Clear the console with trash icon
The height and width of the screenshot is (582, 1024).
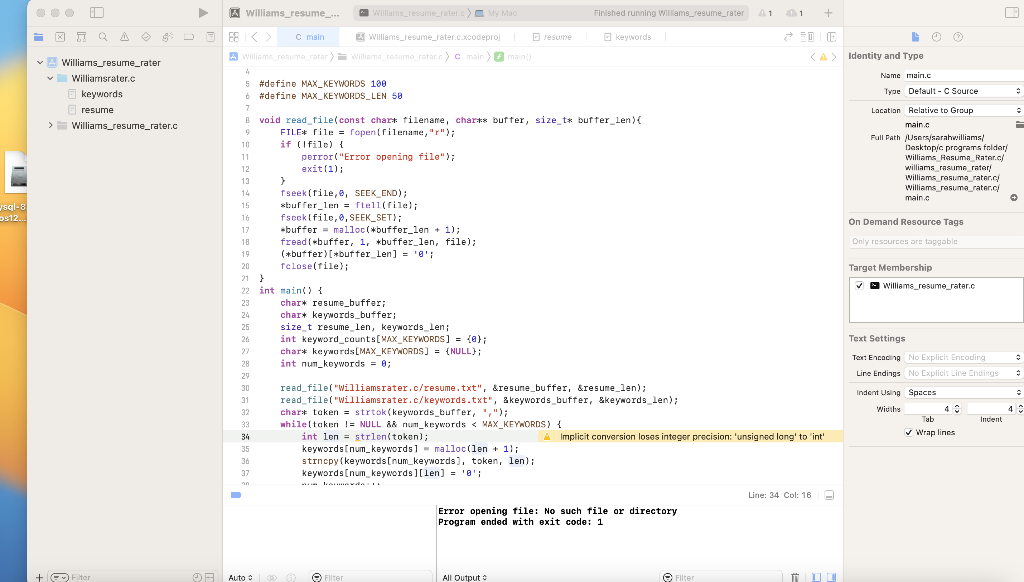tap(795, 577)
